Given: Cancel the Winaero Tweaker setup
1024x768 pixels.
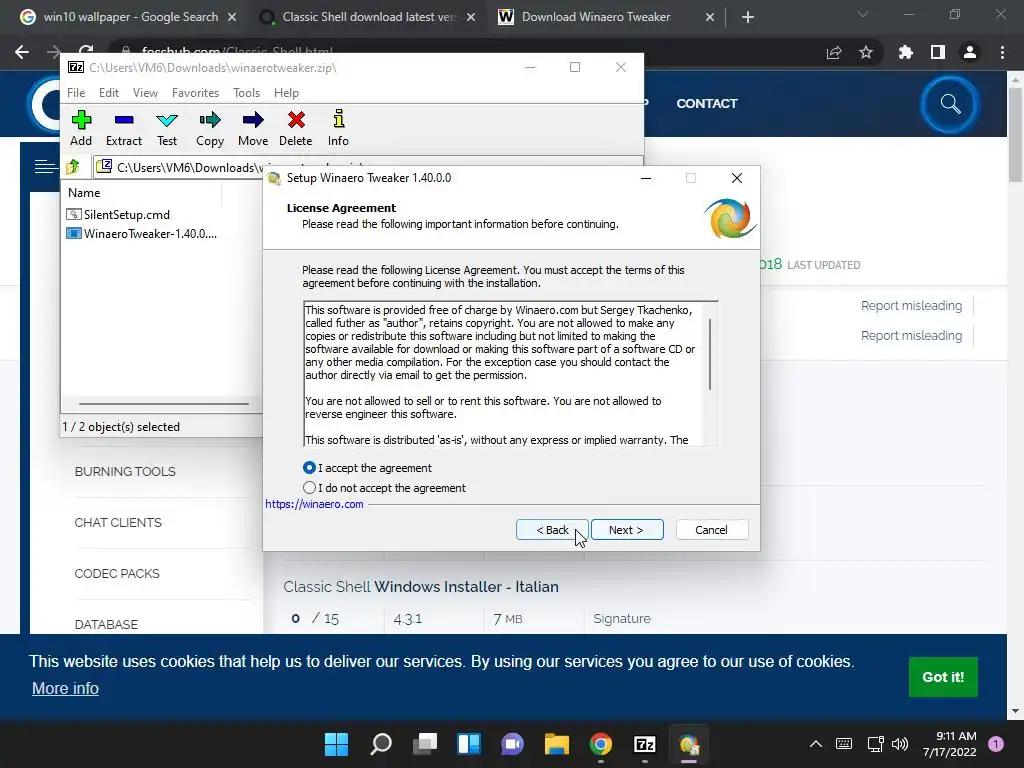Looking at the screenshot, I should pyautogui.click(x=712, y=530).
